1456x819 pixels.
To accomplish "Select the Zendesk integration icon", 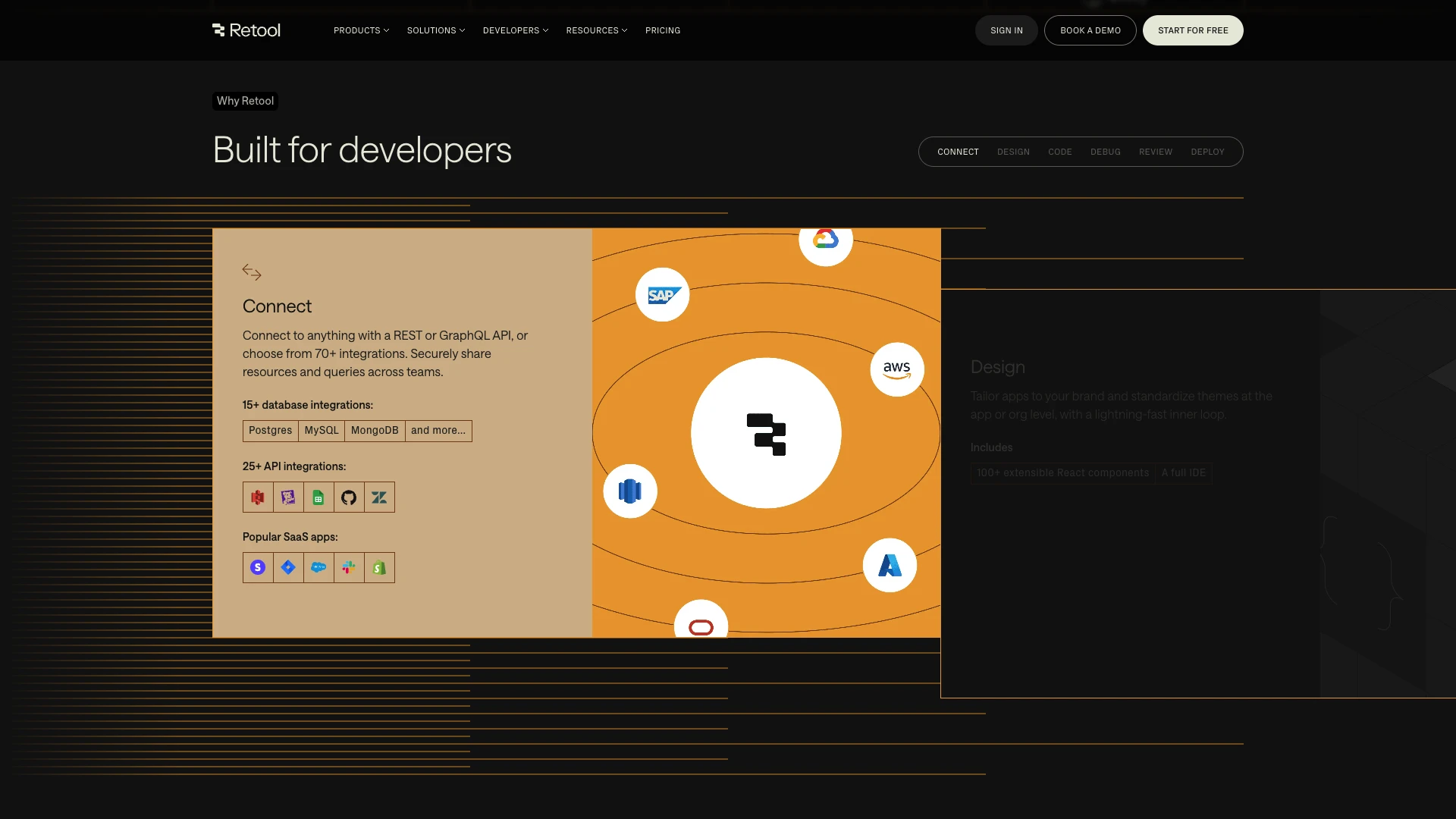I will [x=379, y=497].
